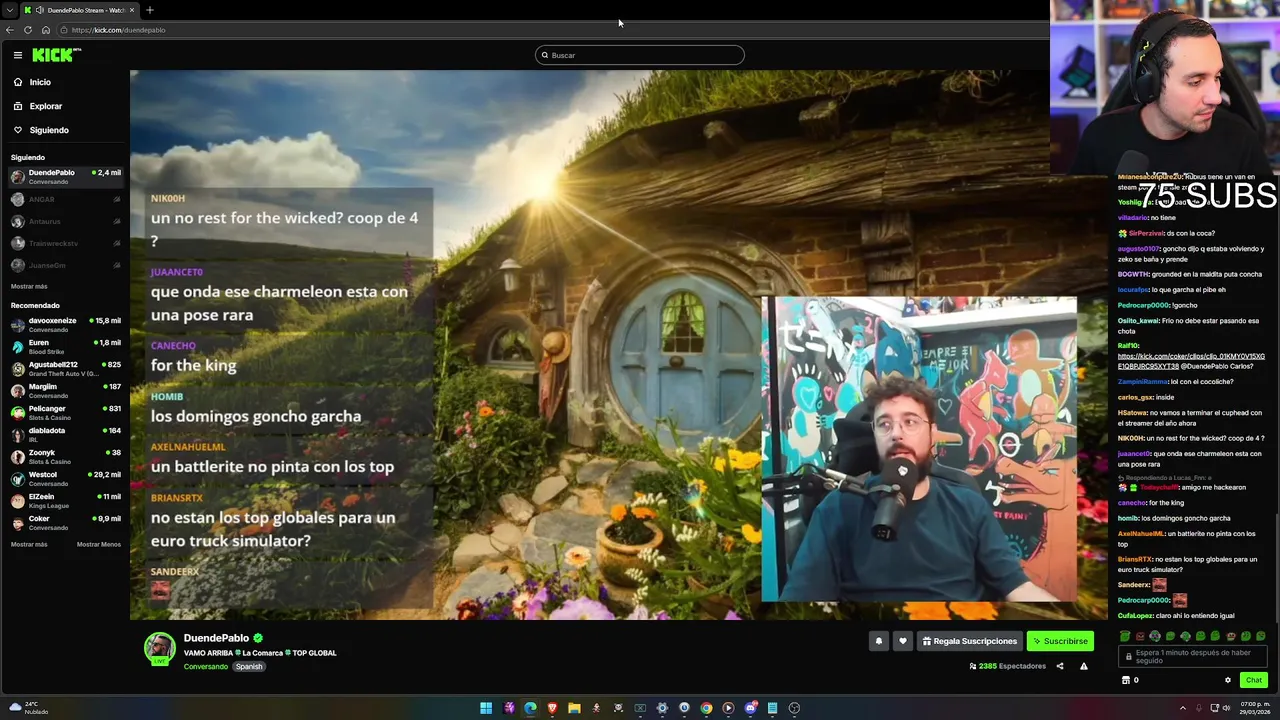This screenshot has width=1280, height=720.
Task: Click the Spanish language tag
Action: tap(249, 667)
